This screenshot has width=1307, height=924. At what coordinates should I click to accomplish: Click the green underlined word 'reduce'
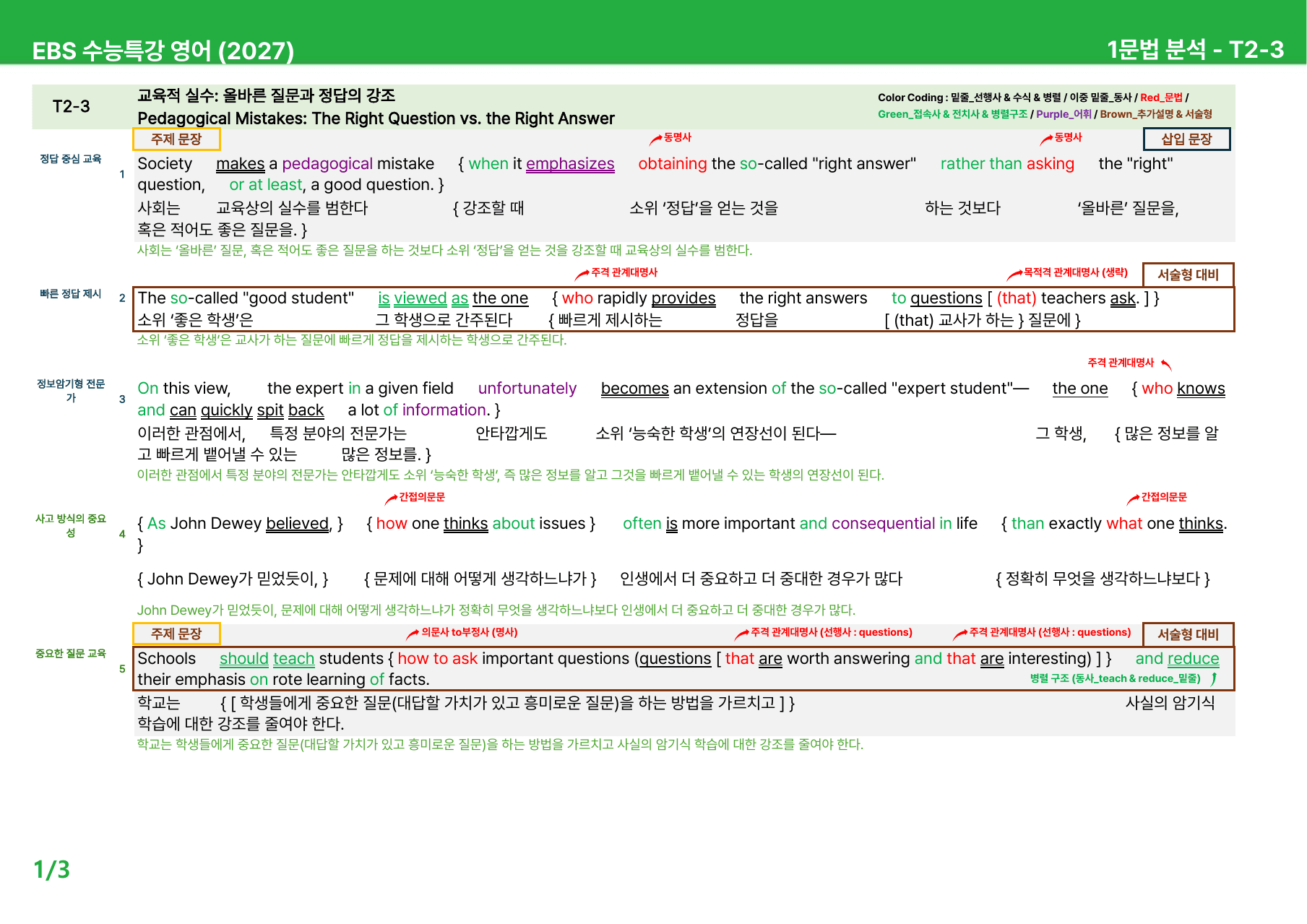pyautogui.click(x=1193, y=659)
